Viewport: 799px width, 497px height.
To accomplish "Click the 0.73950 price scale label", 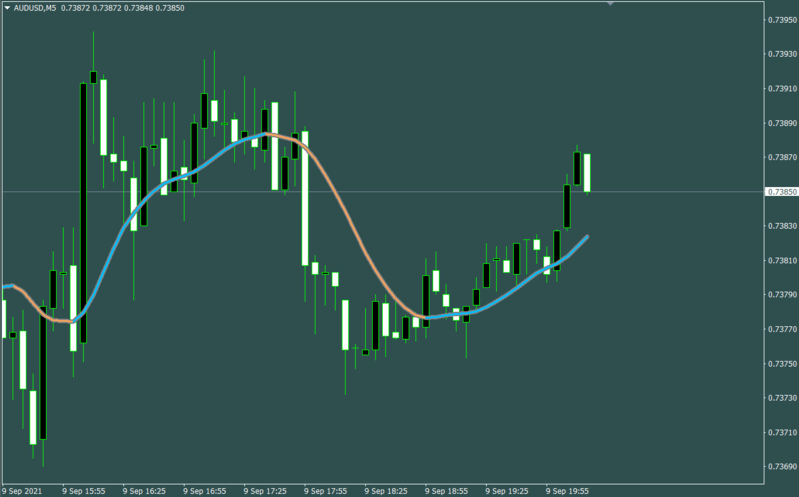I will click(782, 20).
